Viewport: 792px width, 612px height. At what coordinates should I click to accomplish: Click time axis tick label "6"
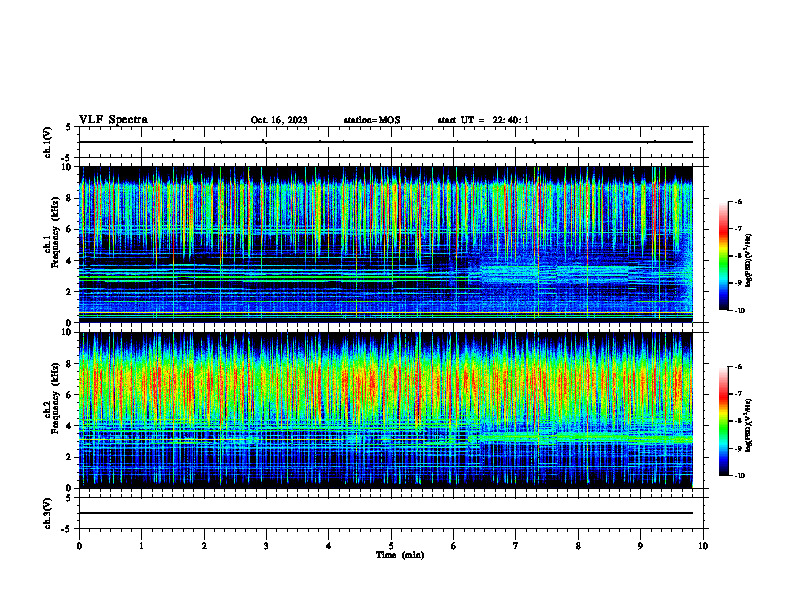pos(454,546)
